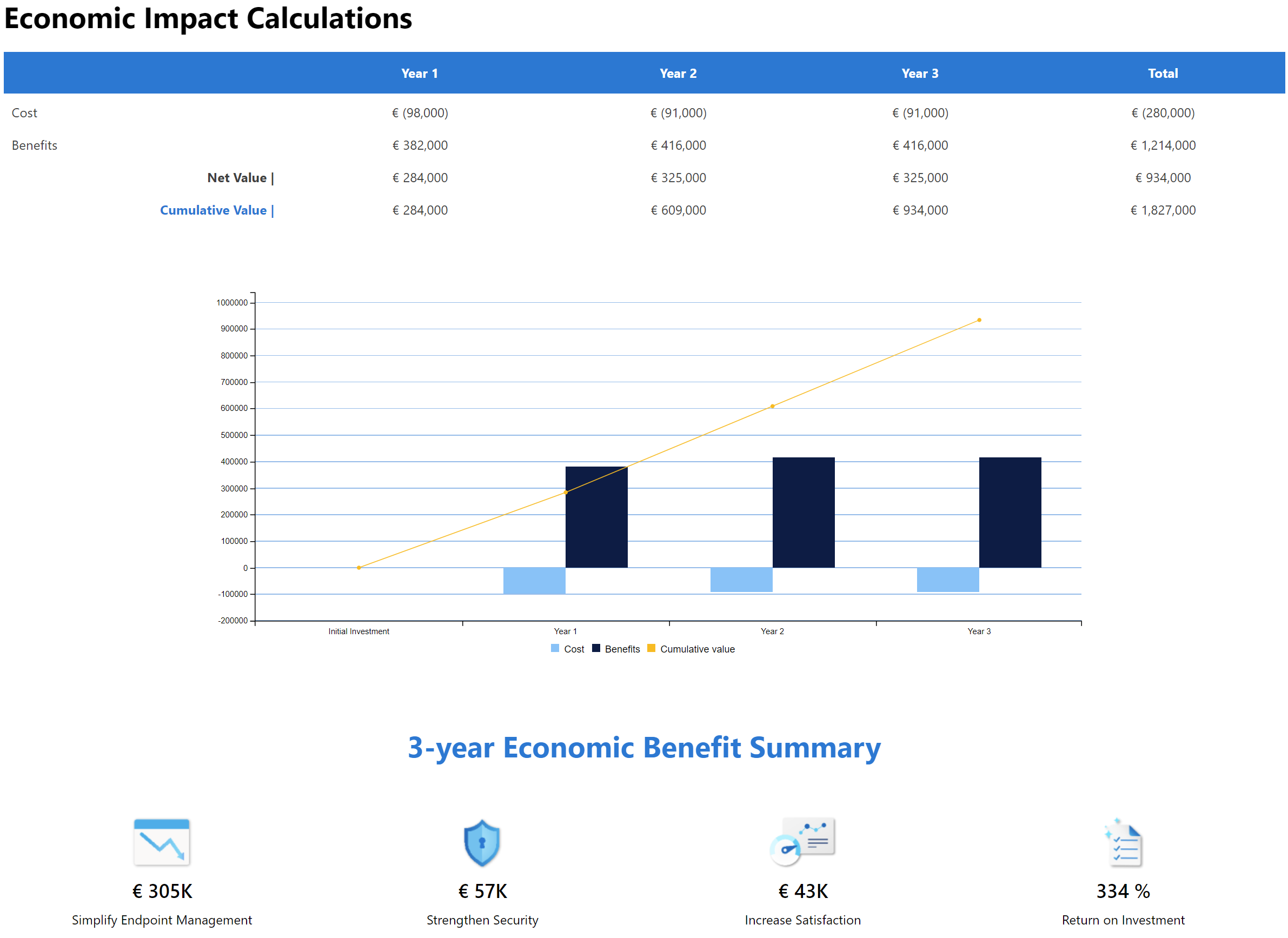
Task: Toggle the Benefits legend swatch
Action: click(x=596, y=648)
